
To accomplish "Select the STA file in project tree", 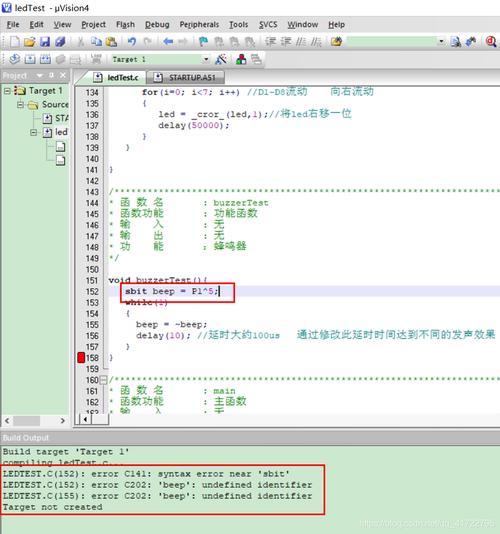I will (56, 118).
